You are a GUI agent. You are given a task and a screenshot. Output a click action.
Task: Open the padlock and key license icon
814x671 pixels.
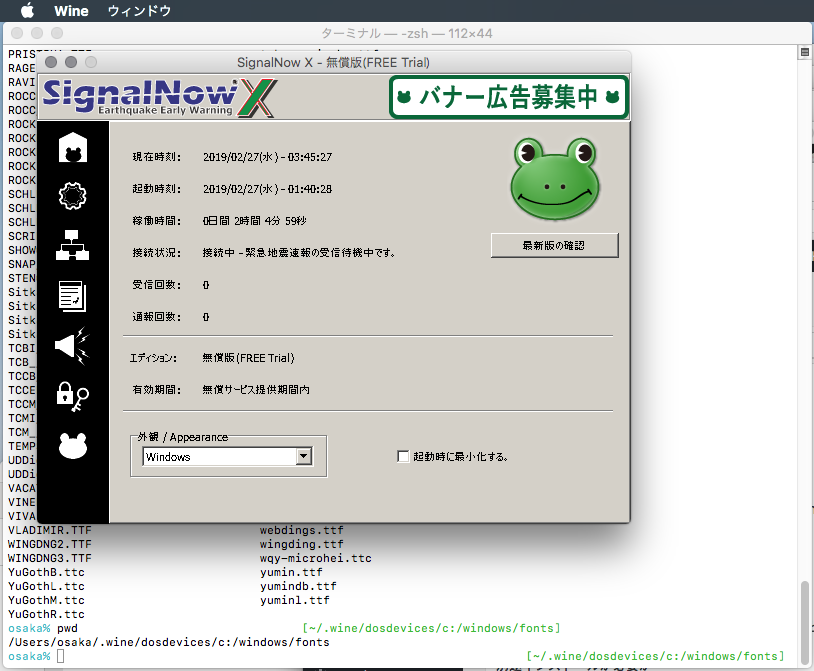click(x=72, y=396)
